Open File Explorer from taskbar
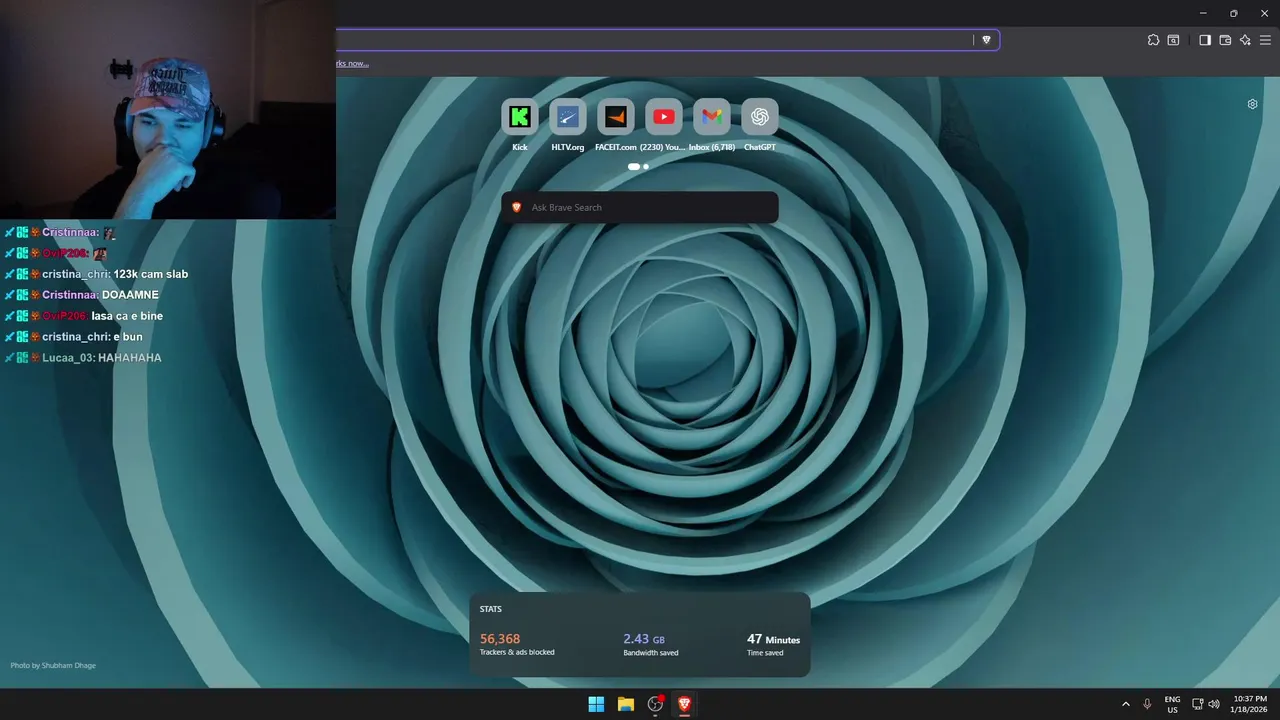The width and height of the screenshot is (1280, 720). [x=625, y=704]
